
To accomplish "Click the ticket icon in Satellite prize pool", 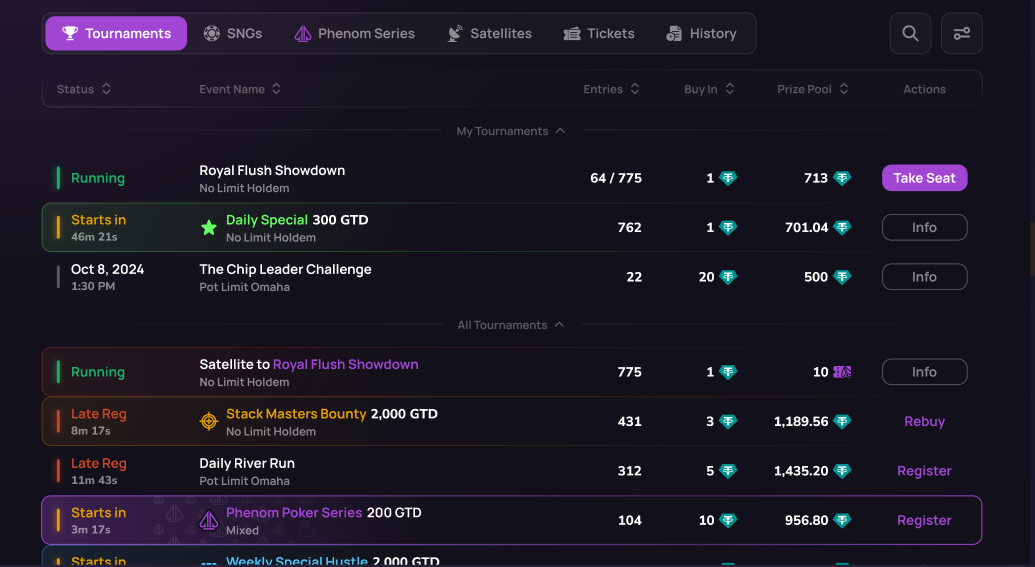I will click(842, 372).
